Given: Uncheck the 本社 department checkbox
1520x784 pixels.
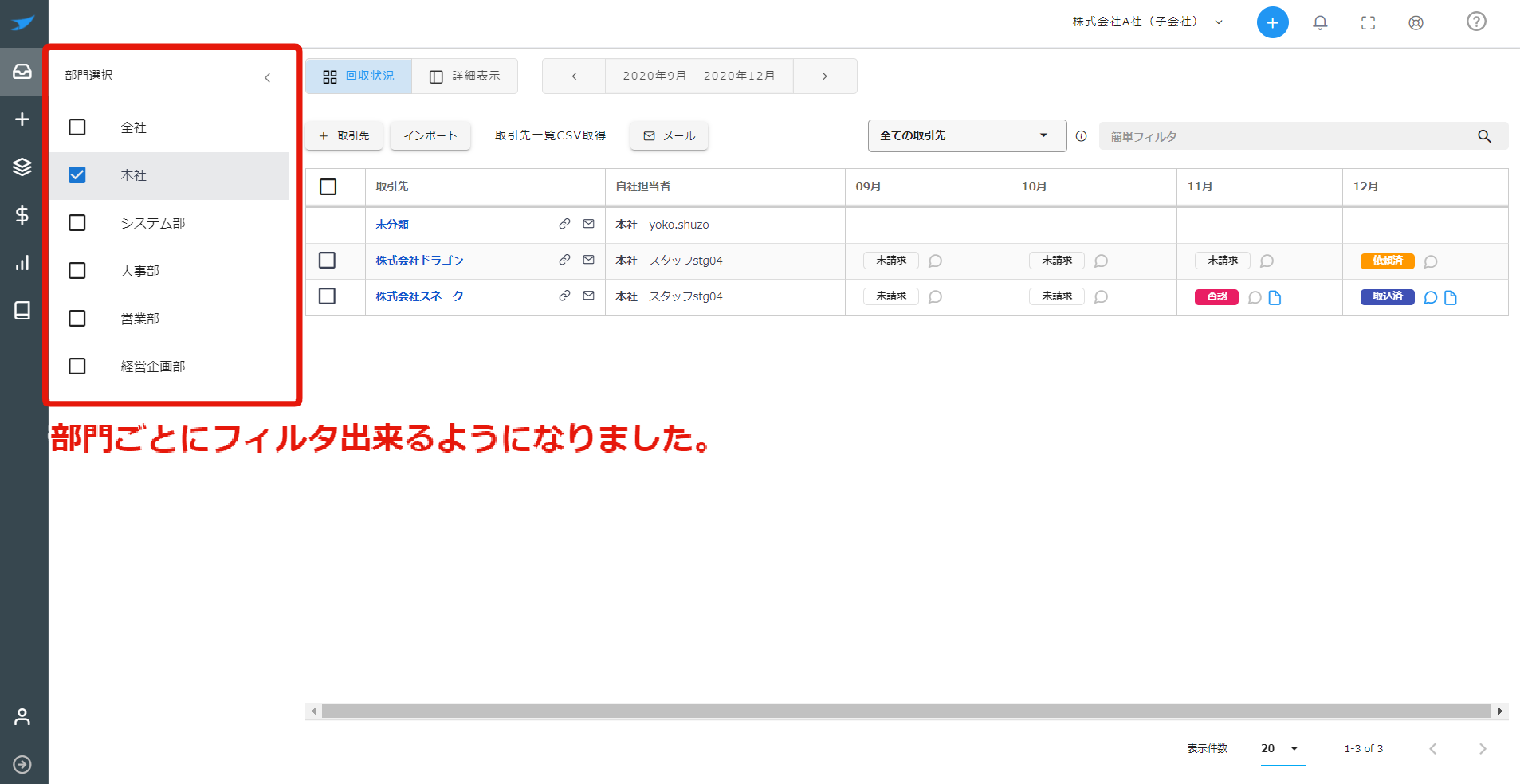Looking at the screenshot, I should tap(77, 175).
